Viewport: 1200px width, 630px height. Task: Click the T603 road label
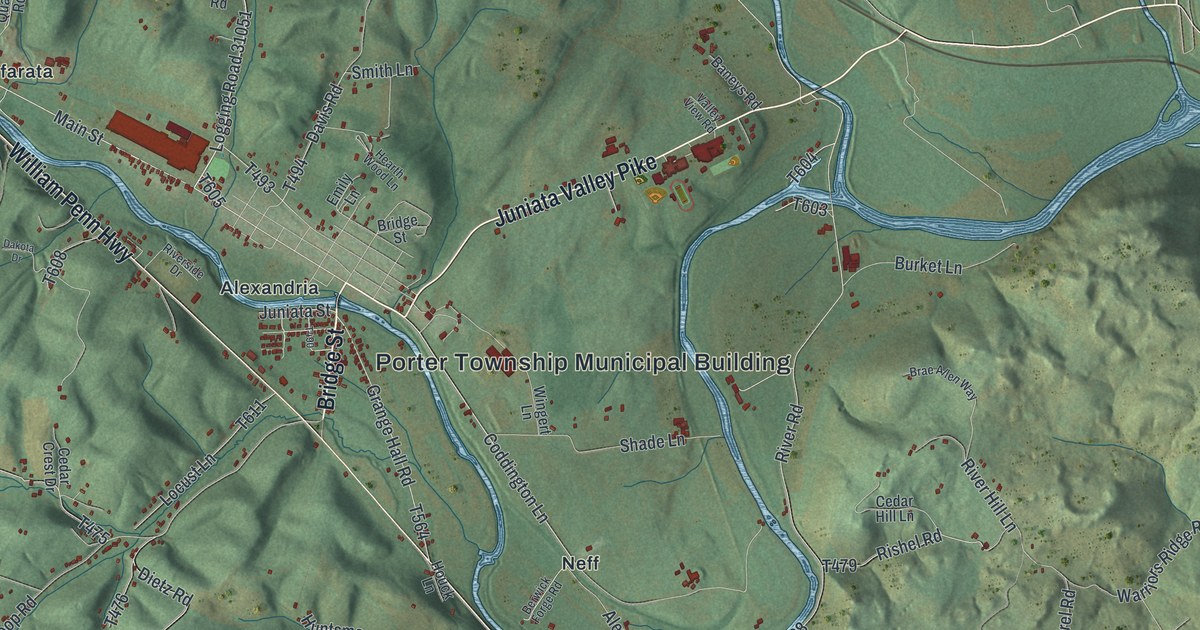[x=811, y=208]
